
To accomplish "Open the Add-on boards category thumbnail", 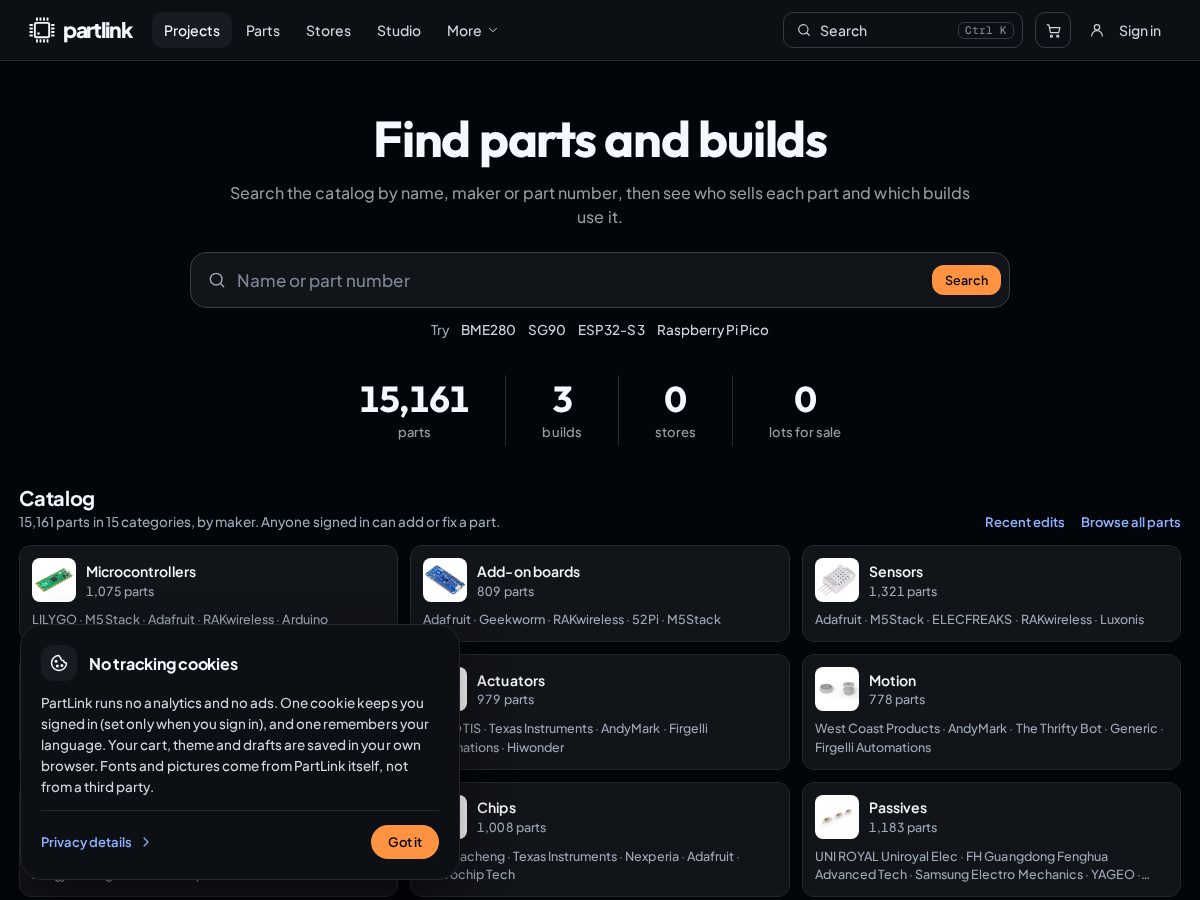I will tap(445, 580).
